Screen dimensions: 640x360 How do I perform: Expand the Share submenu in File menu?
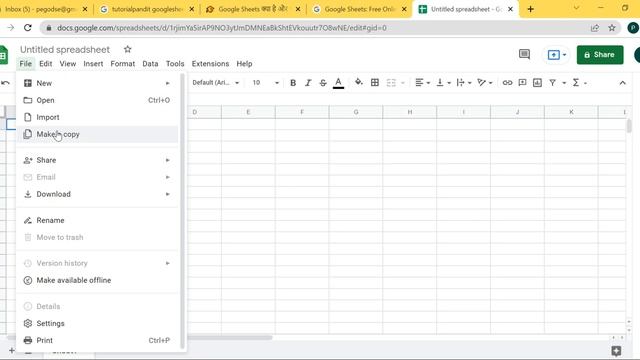coord(97,160)
